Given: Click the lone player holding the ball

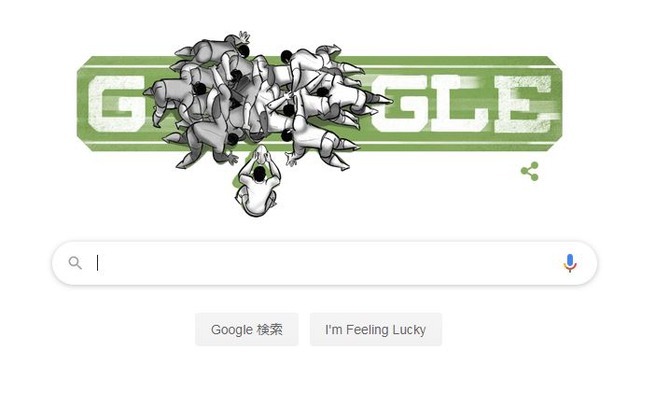Looking at the screenshot, I should [257, 183].
